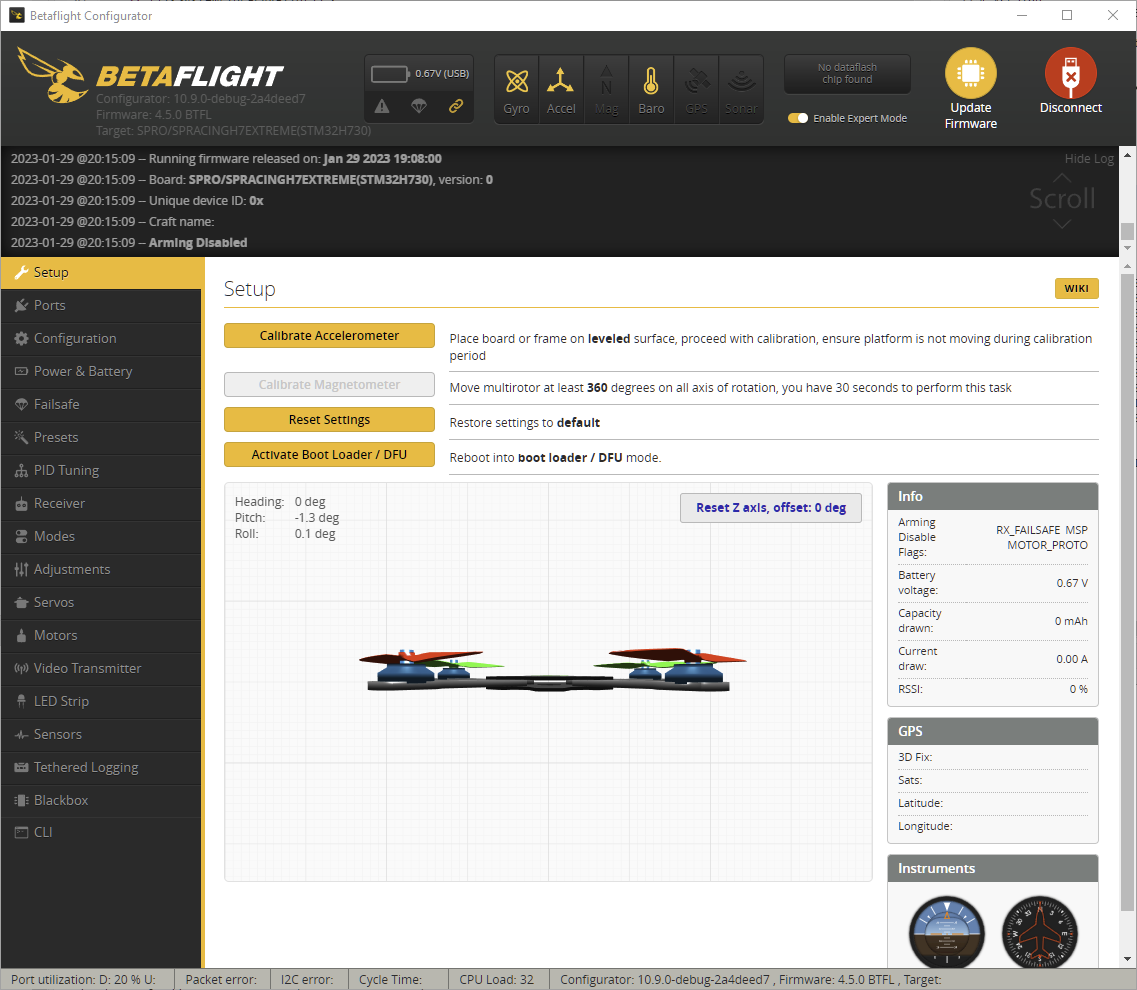
Task: Open the Ports tab
Action: 101,305
